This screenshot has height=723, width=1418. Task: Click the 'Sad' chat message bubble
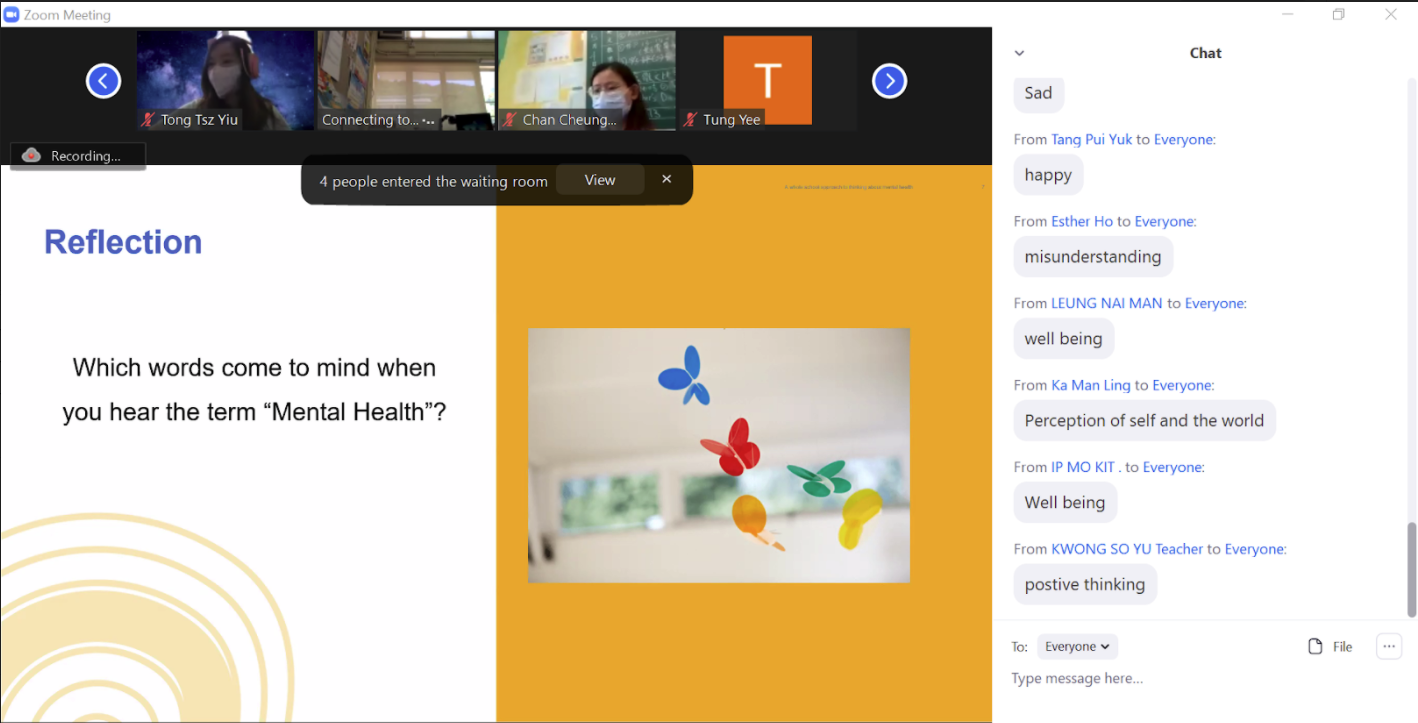coord(1039,93)
